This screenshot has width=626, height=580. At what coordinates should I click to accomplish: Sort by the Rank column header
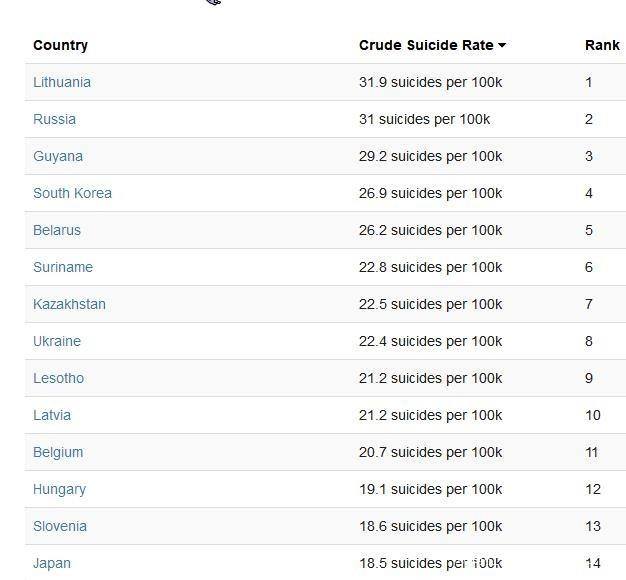pos(602,45)
